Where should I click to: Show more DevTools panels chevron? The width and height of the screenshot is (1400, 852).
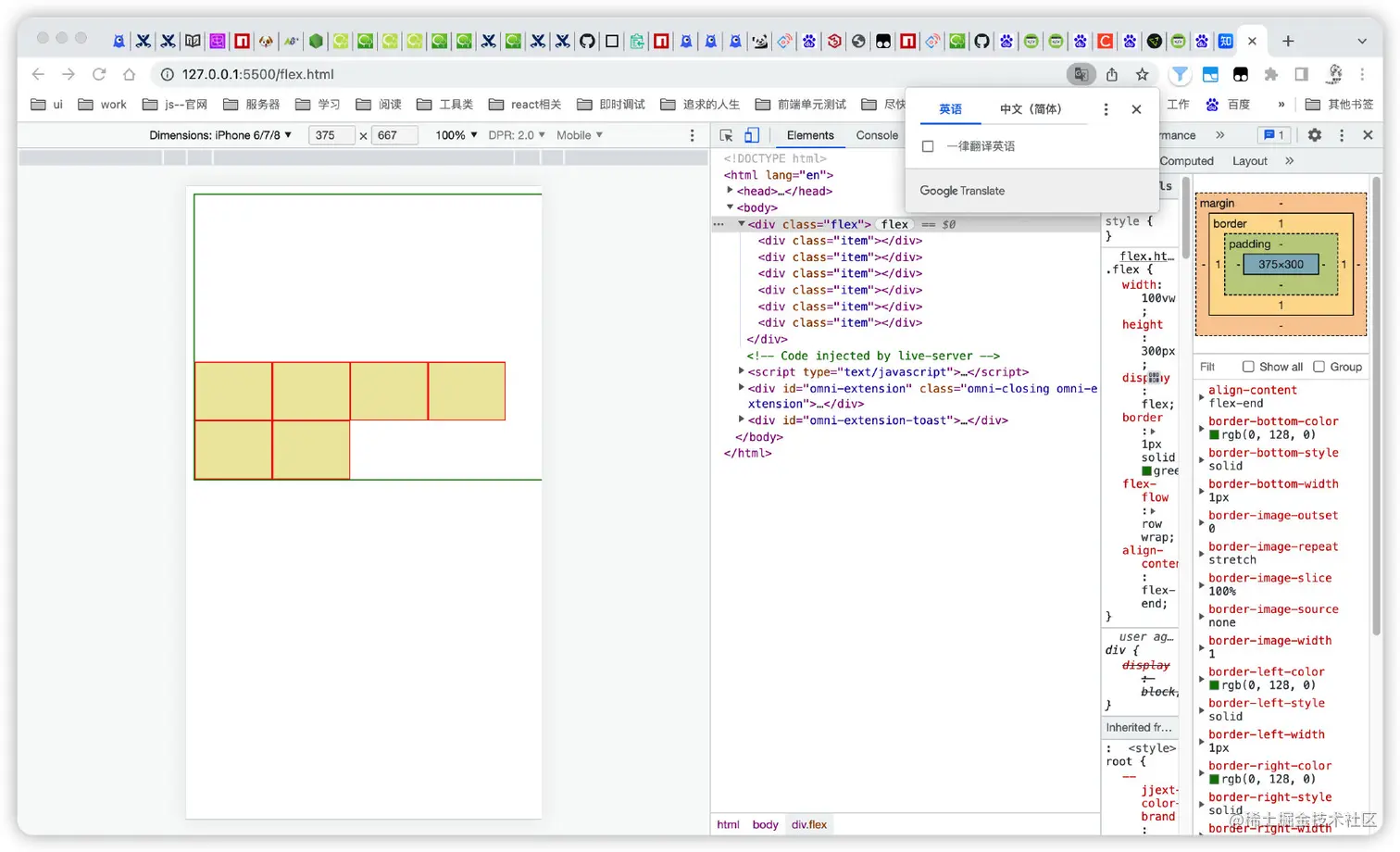point(1220,135)
